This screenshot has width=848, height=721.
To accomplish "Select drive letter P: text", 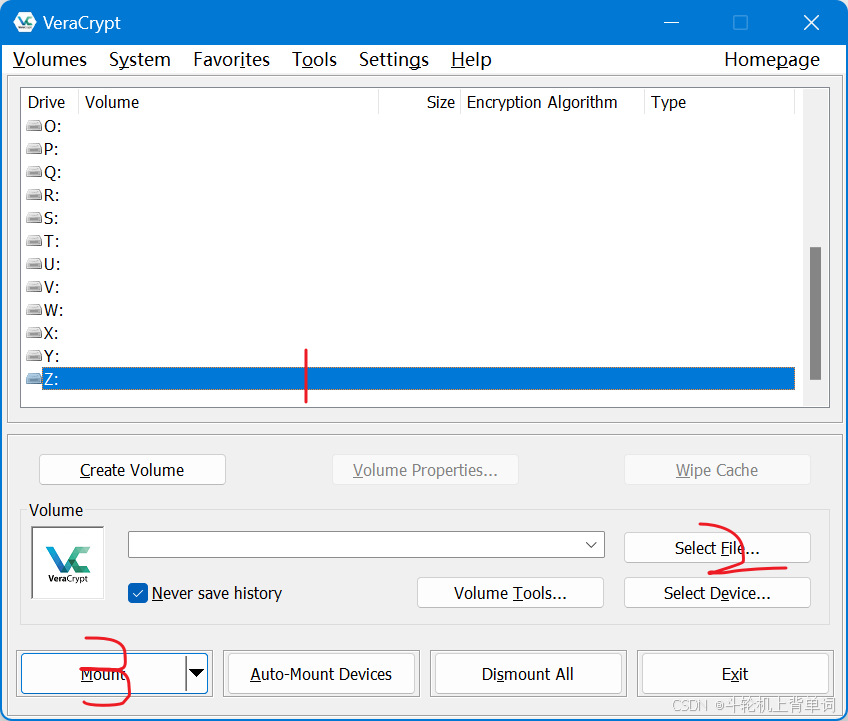I will pyautogui.click(x=51, y=149).
